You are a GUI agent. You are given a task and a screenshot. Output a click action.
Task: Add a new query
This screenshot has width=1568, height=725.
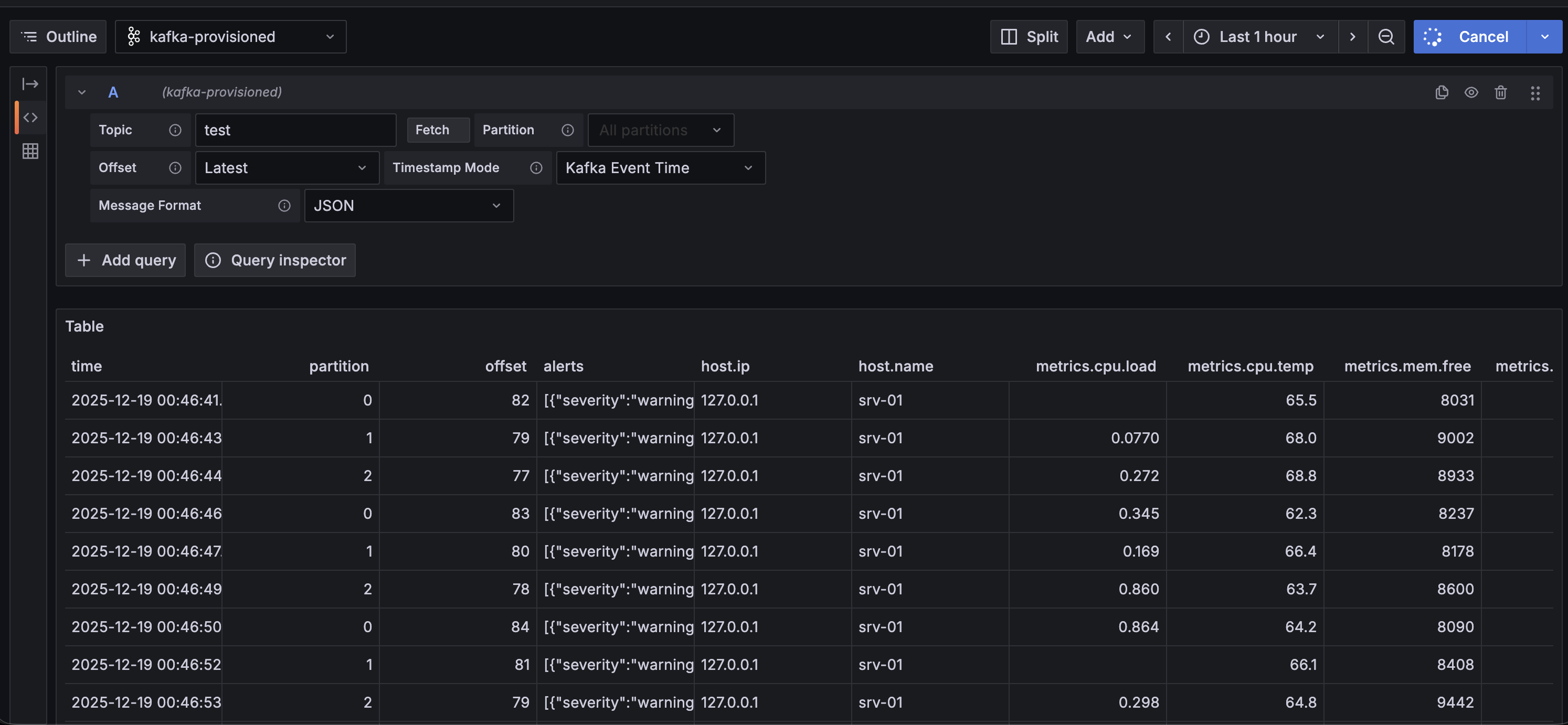click(125, 260)
